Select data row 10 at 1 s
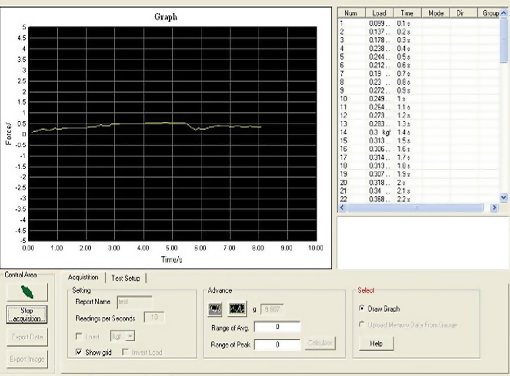The height and width of the screenshot is (376, 510). (x=419, y=99)
